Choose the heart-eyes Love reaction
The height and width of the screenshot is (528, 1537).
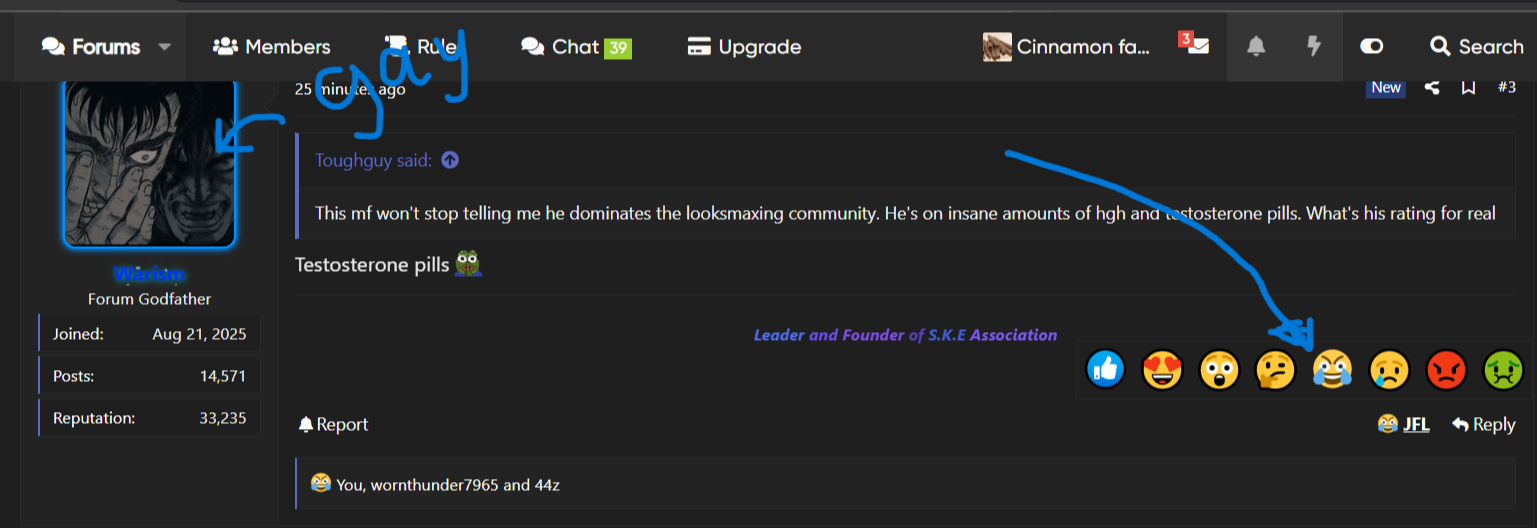[1162, 370]
